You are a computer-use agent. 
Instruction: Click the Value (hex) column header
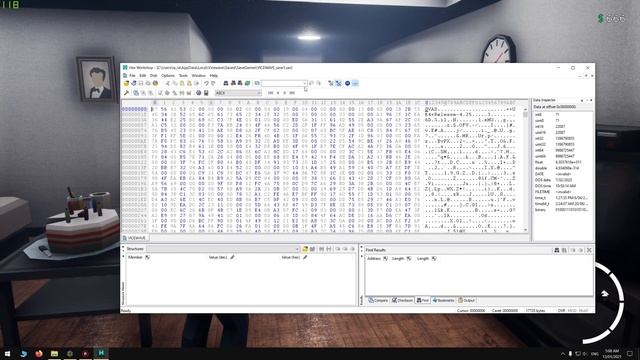291,258
